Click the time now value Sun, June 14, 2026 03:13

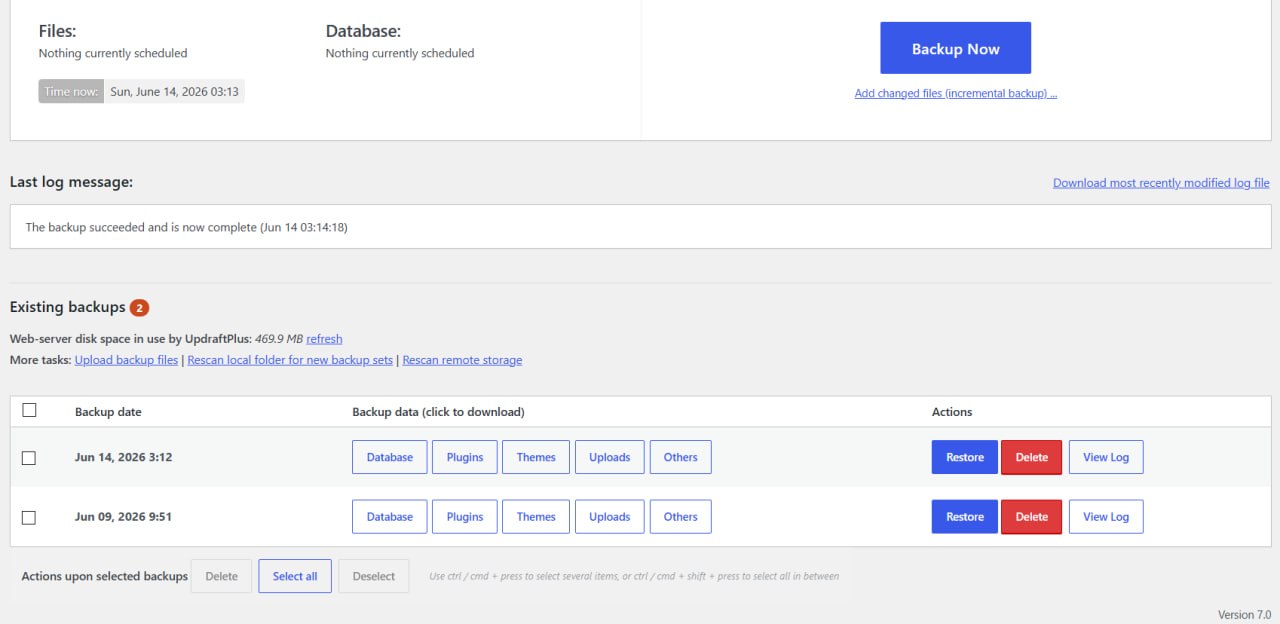(x=174, y=91)
